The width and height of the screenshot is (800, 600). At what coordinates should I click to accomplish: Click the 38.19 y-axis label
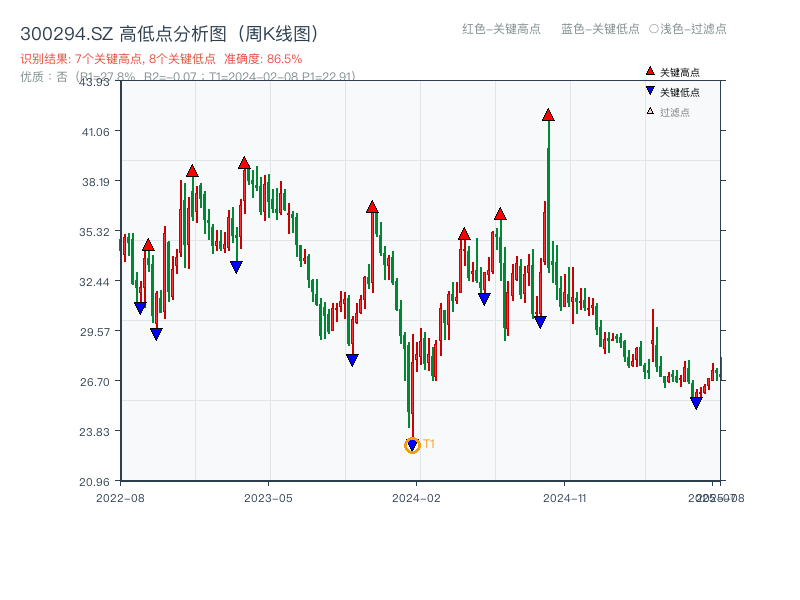95,182
